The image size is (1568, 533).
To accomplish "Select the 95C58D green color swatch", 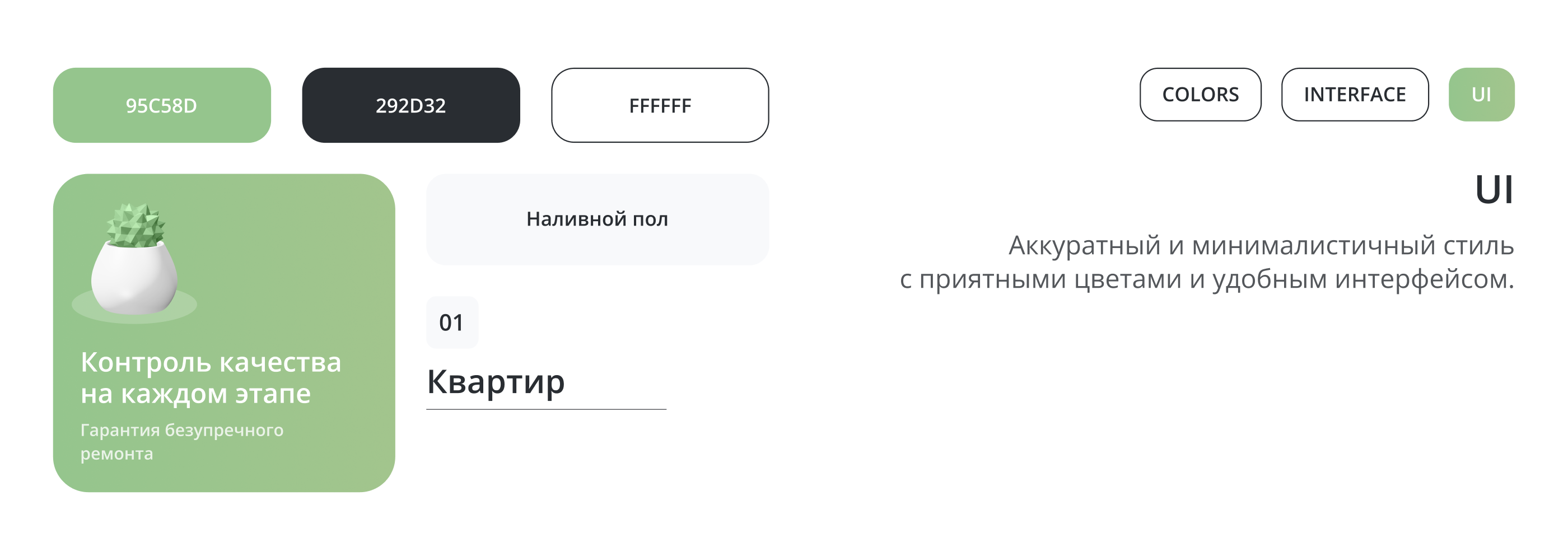I will [x=162, y=105].
